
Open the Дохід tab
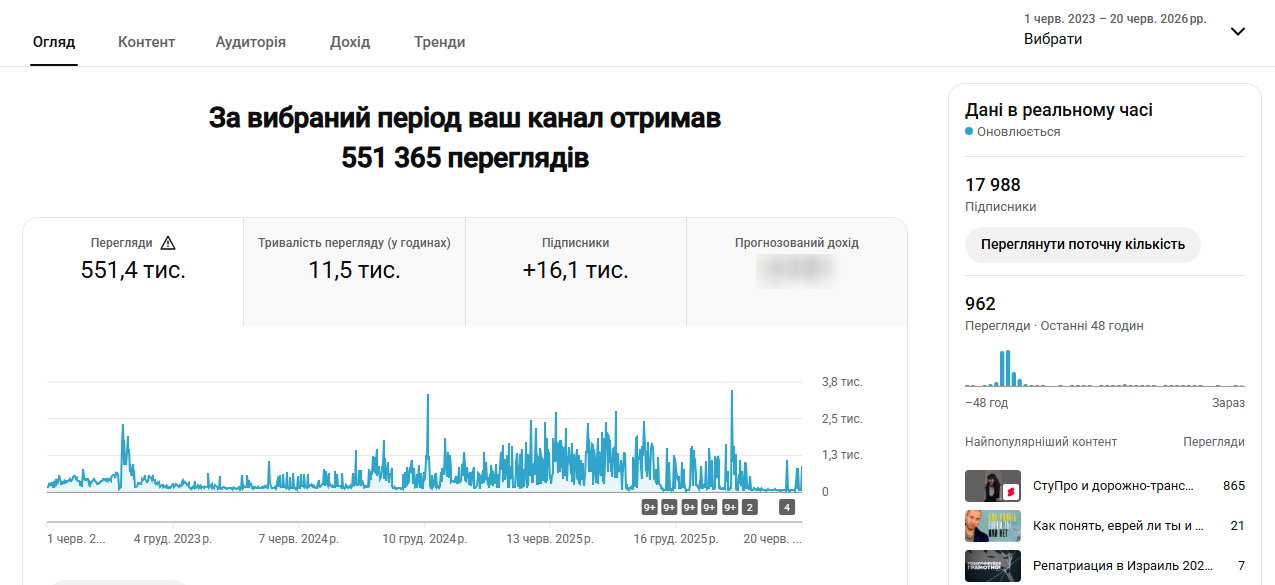point(350,42)
